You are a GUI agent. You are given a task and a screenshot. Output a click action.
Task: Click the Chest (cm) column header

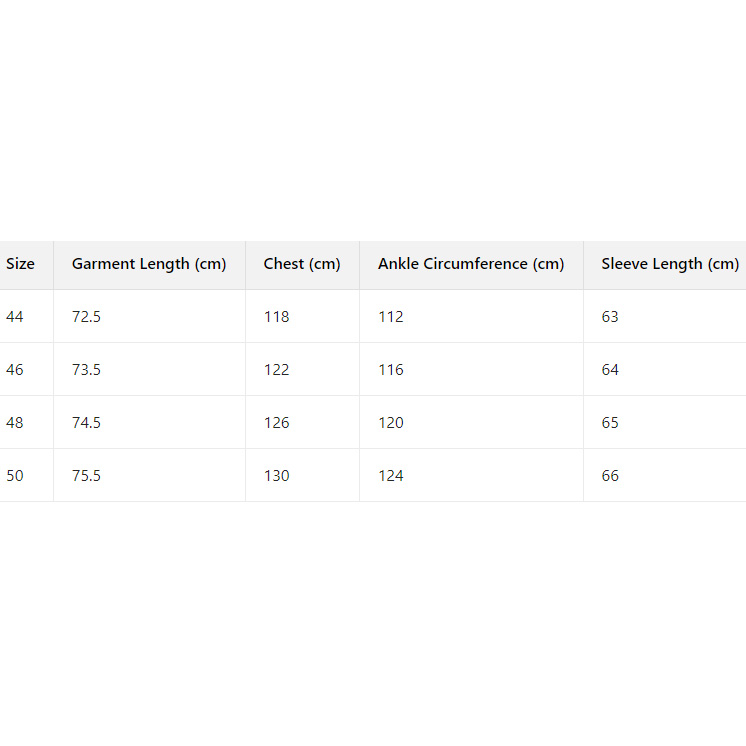coord(302,264)
